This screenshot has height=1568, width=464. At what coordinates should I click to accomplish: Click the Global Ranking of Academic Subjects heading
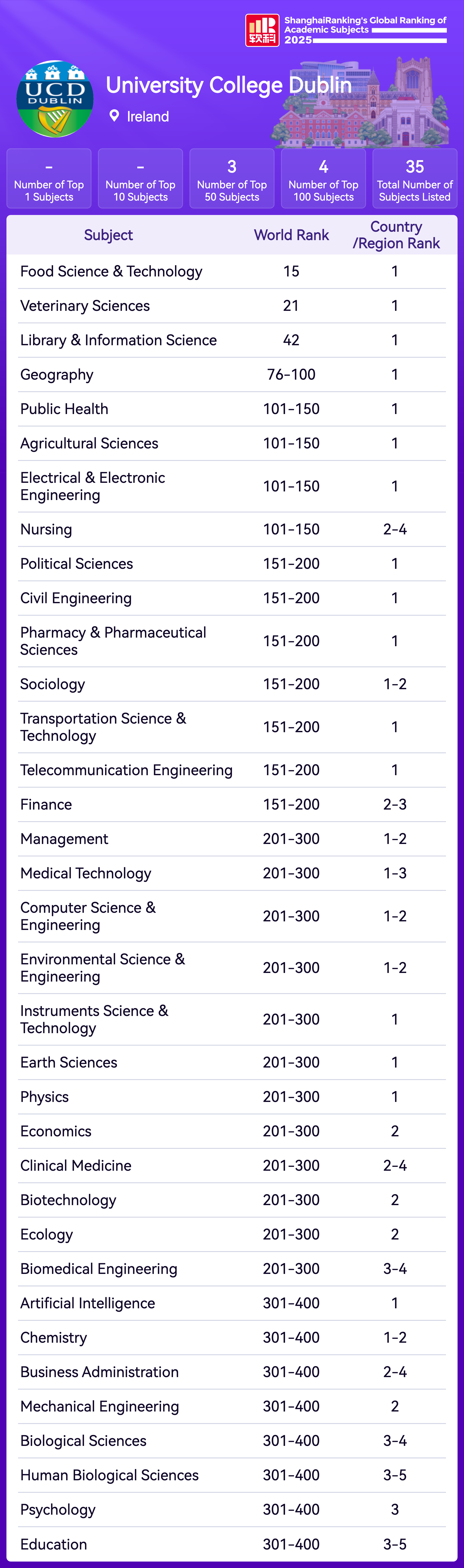point(365,25)
